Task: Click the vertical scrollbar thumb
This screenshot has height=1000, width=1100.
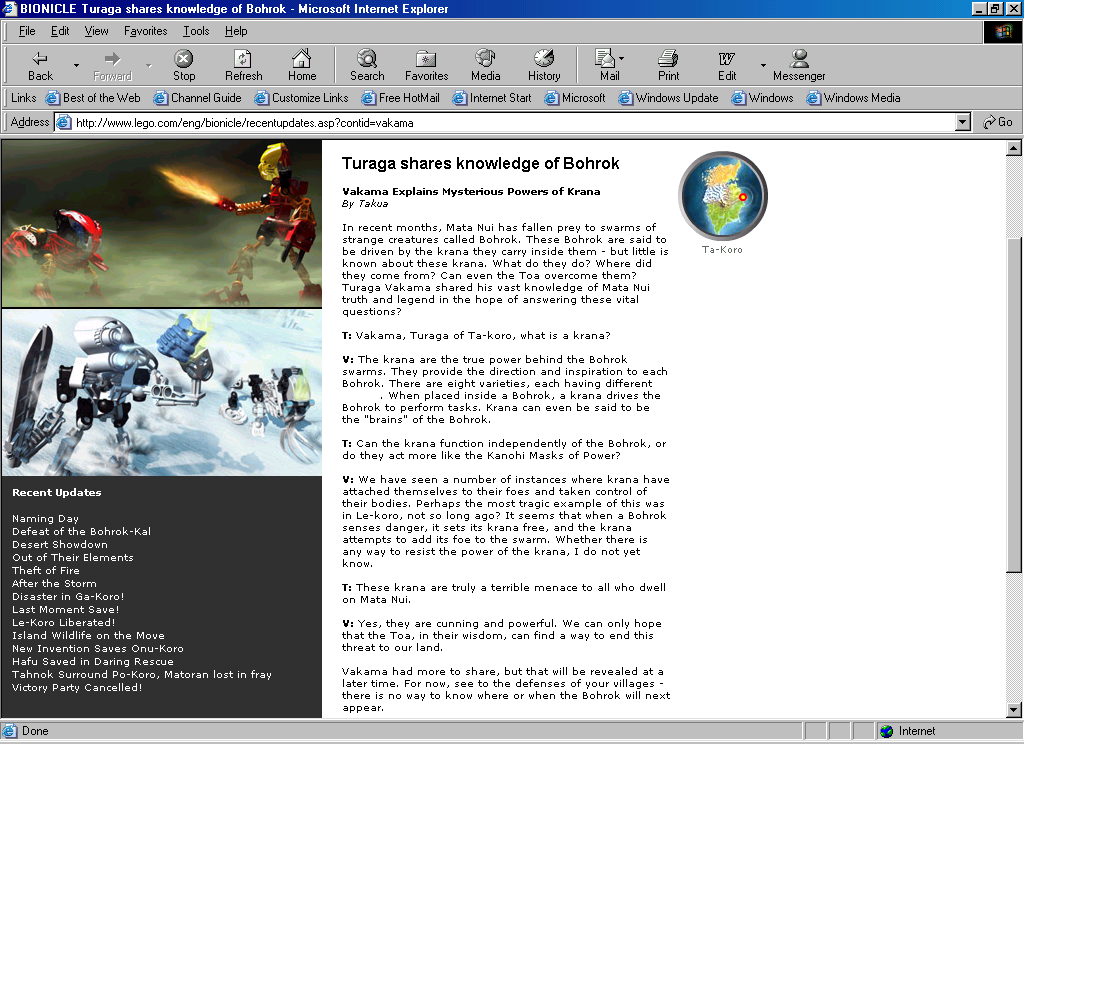Action: pos(1014,406)
